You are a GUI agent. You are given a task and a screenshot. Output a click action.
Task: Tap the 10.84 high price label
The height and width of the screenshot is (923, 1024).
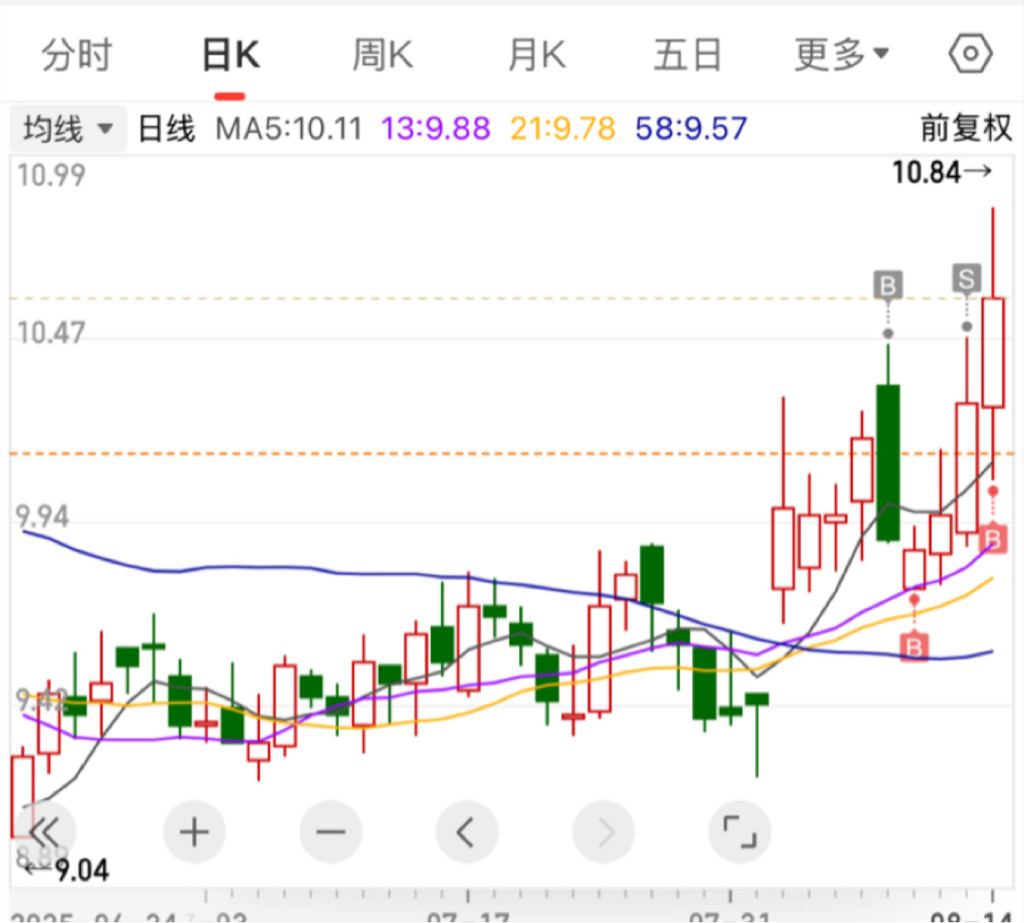942,172
